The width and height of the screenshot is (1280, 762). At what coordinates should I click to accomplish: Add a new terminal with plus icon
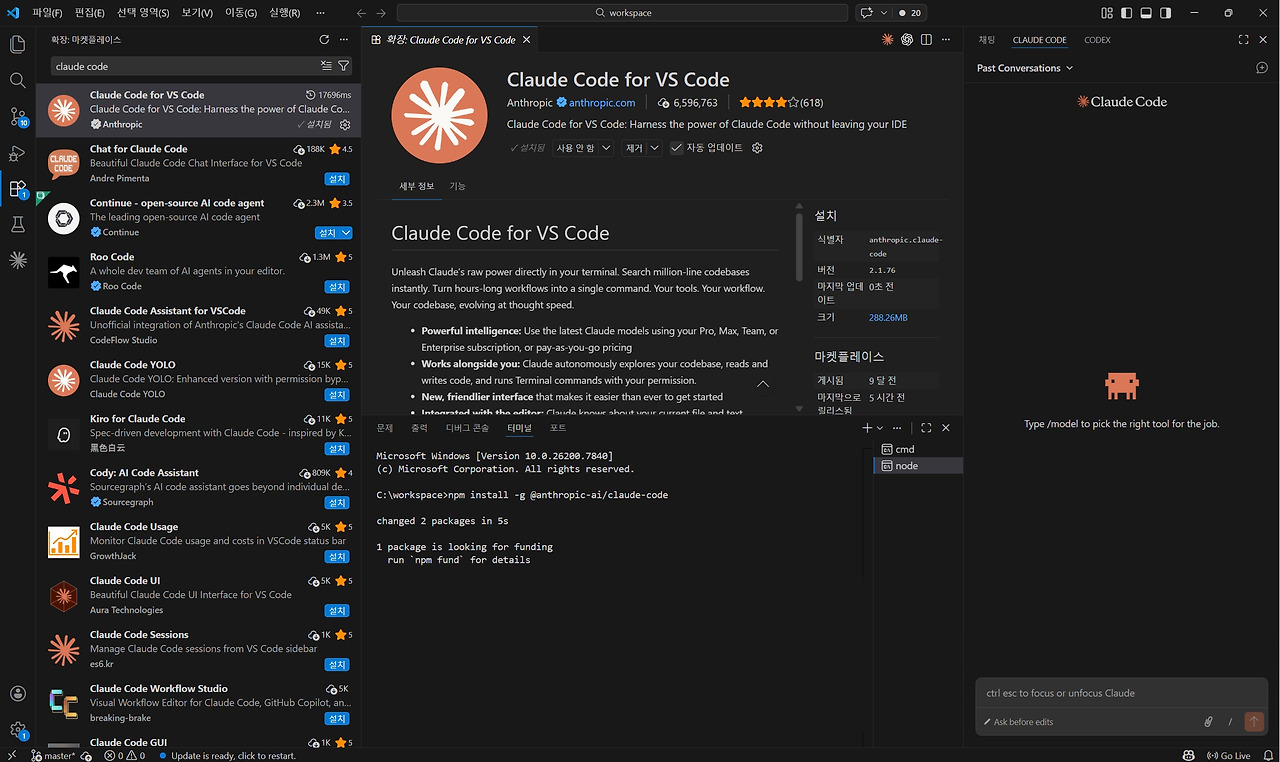[x=867, y=428]
